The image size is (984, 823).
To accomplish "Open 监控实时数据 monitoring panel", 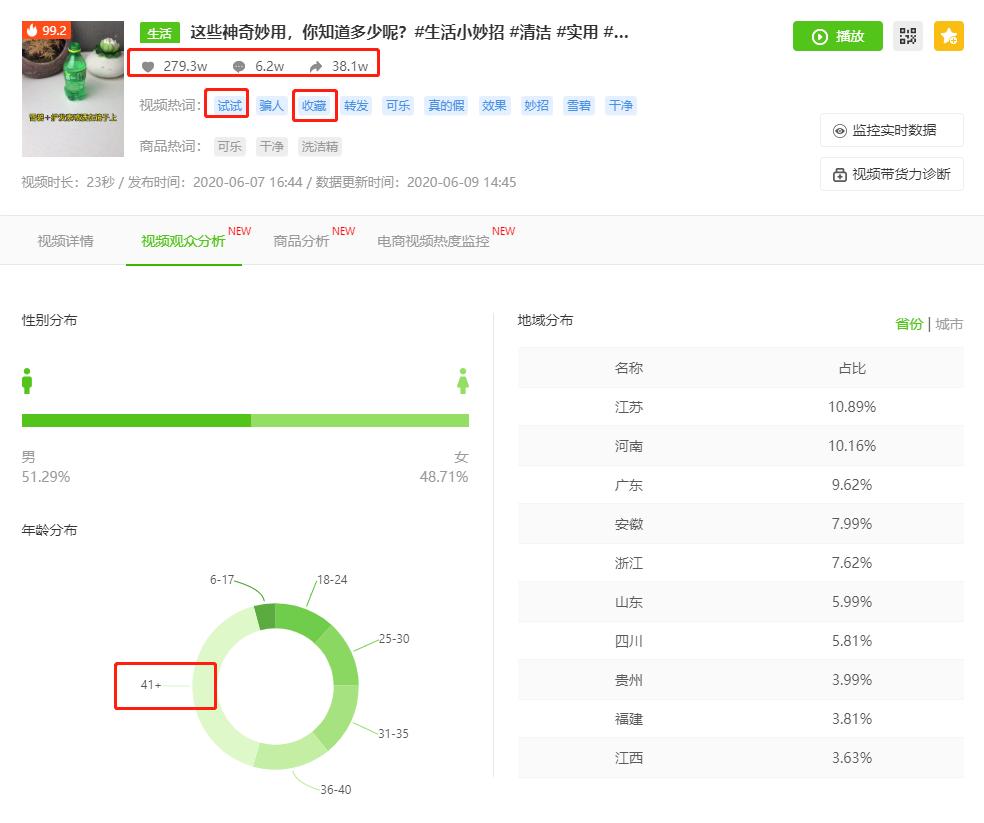I will [x=891, y=130].
